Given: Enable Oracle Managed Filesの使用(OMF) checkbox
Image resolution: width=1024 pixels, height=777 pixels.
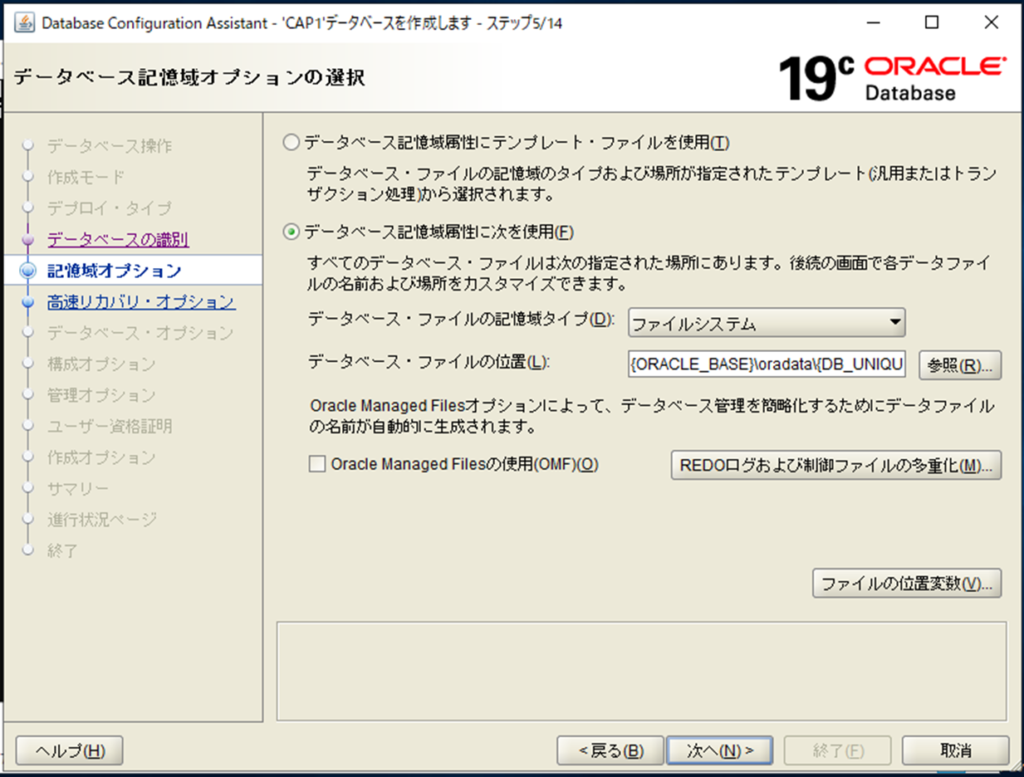Looking at the screenshot, I should (x=317, y=464).
